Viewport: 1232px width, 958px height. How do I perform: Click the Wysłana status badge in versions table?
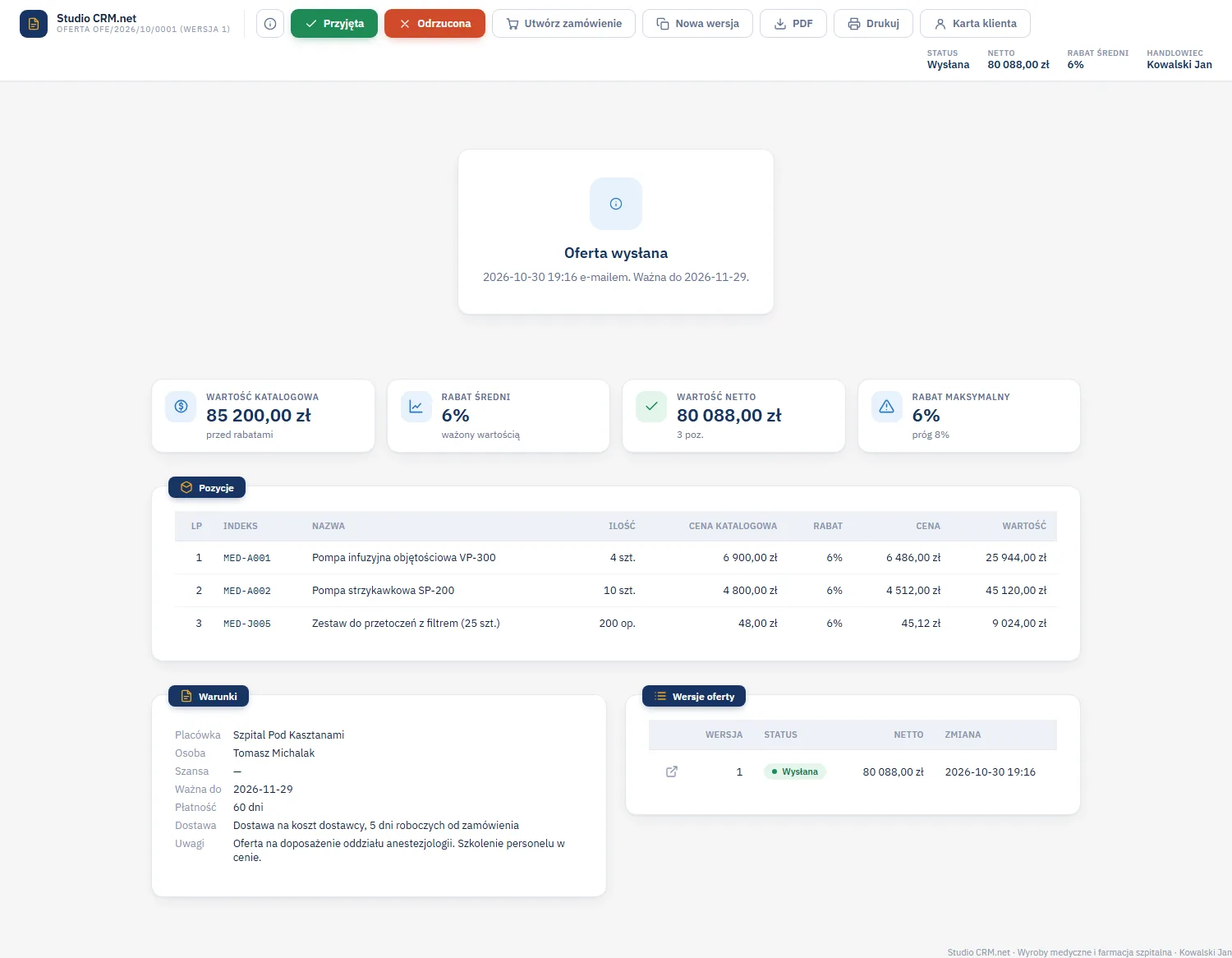click(x=795, y=772)
